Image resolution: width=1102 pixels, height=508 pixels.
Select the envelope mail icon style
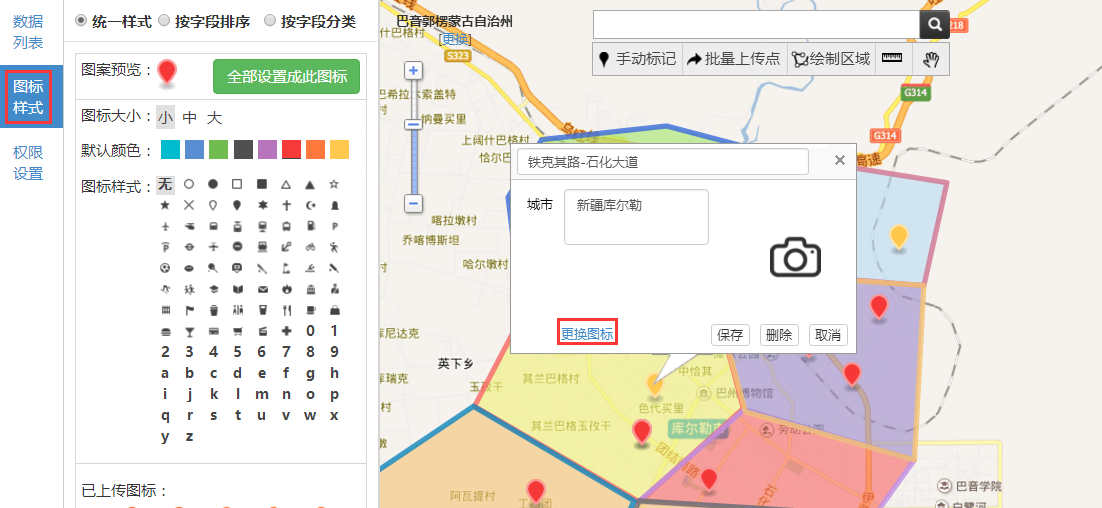[x=261, y=289]
